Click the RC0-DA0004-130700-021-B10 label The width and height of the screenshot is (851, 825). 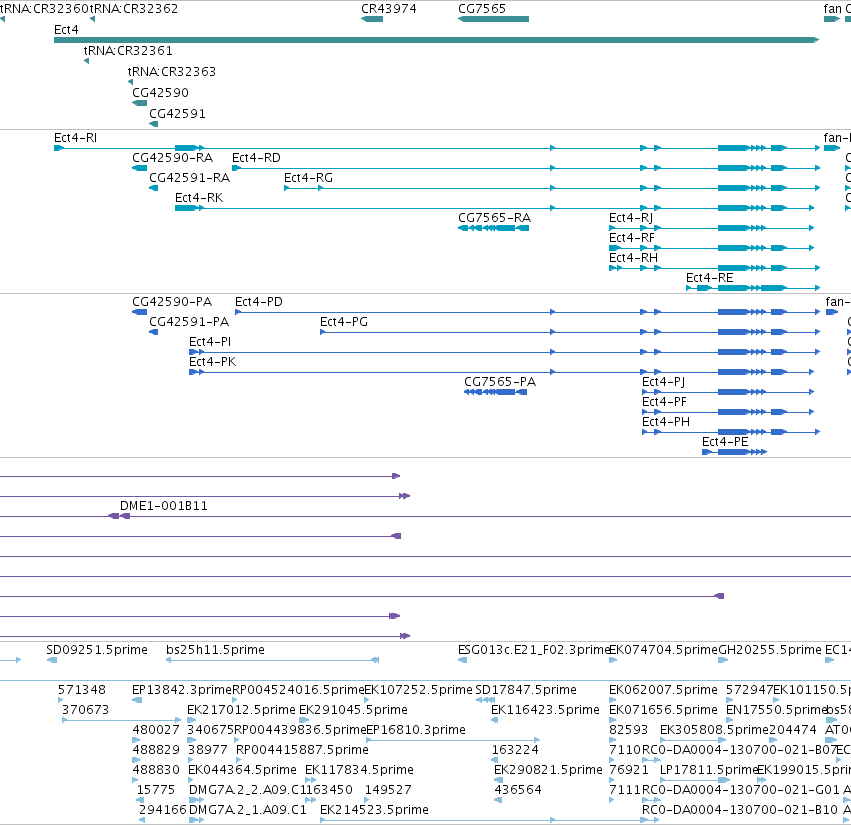[x=740, y=811]
